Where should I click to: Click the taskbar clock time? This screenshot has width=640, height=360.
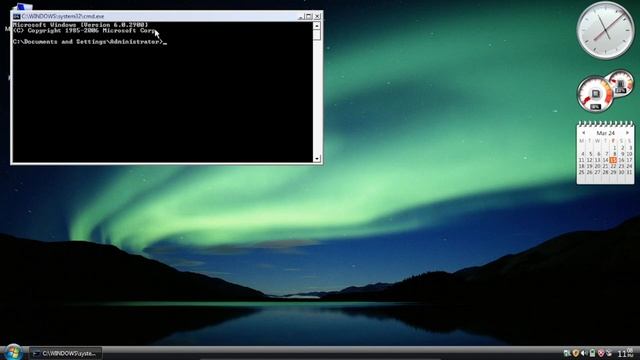[x=625, y=353]
